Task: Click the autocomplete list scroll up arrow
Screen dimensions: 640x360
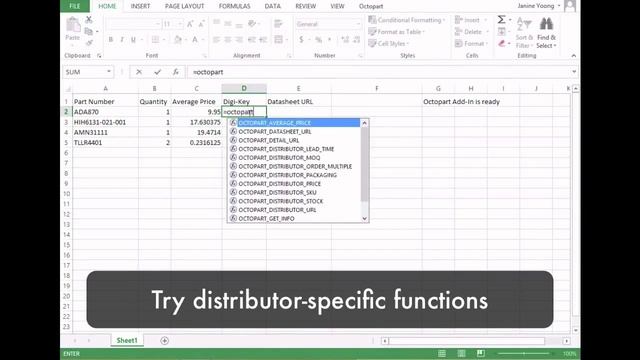Action: tap(364, 123)
